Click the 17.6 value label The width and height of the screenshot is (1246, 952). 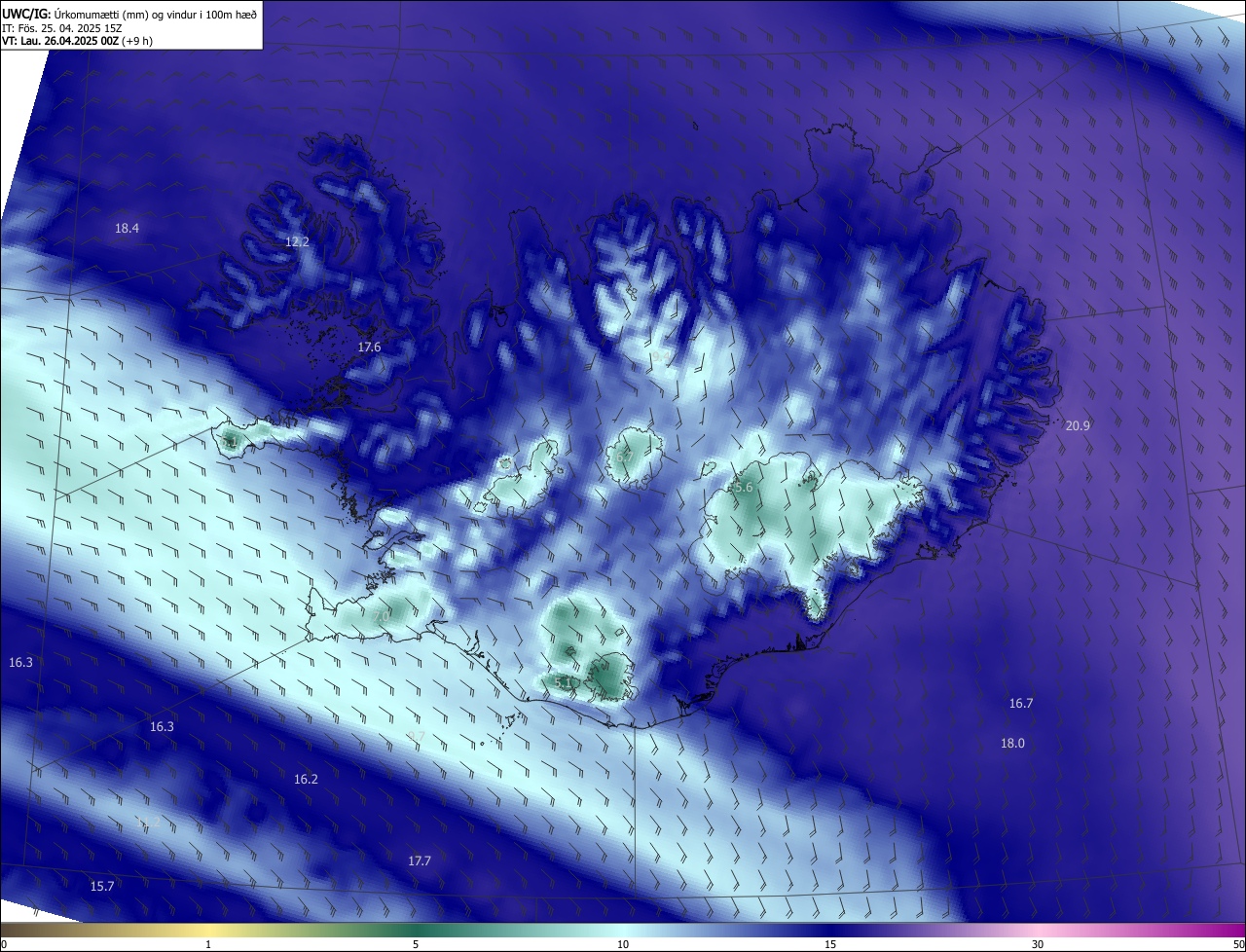(x=369, y=347)
